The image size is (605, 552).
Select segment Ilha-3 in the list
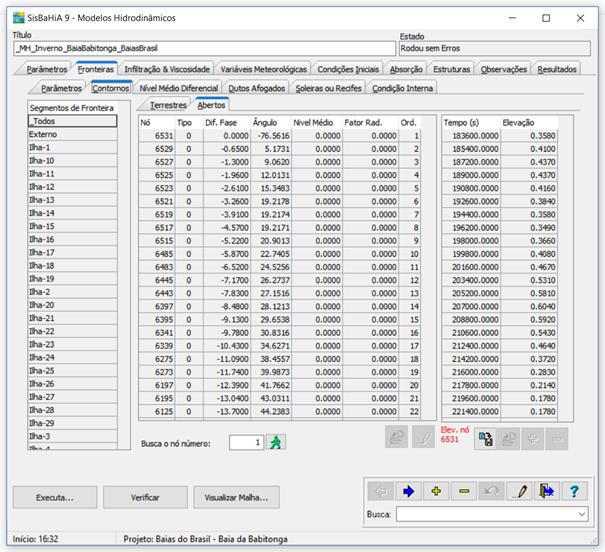pos(73,436)
